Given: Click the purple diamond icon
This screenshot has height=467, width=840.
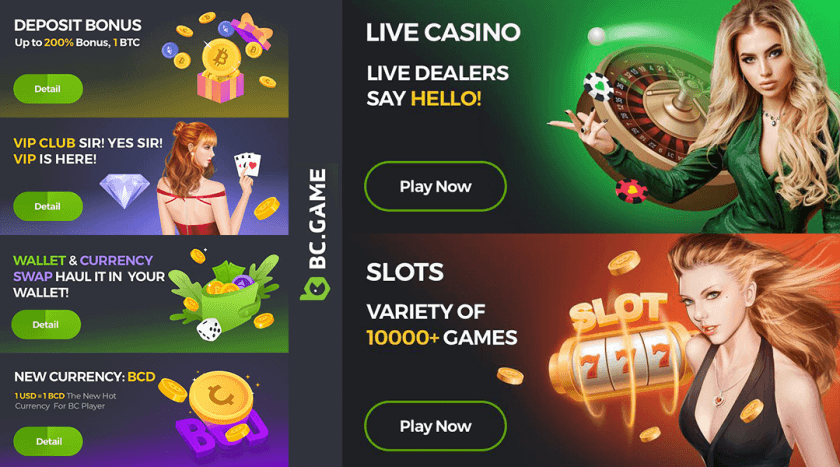Looking at the screenshot, I should [x=124, y=191].
